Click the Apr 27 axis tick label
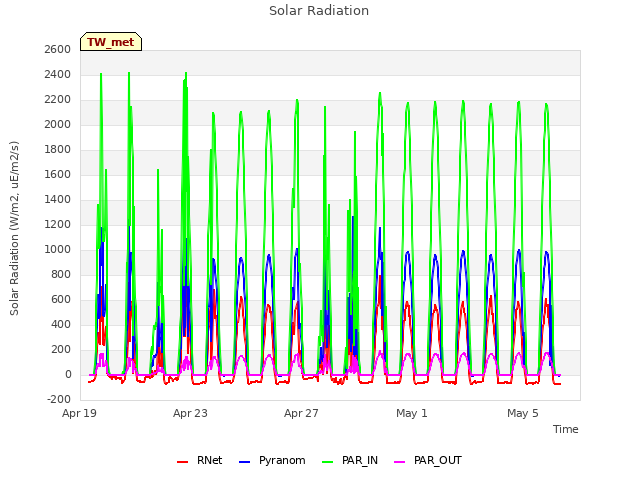 point(301,413)
